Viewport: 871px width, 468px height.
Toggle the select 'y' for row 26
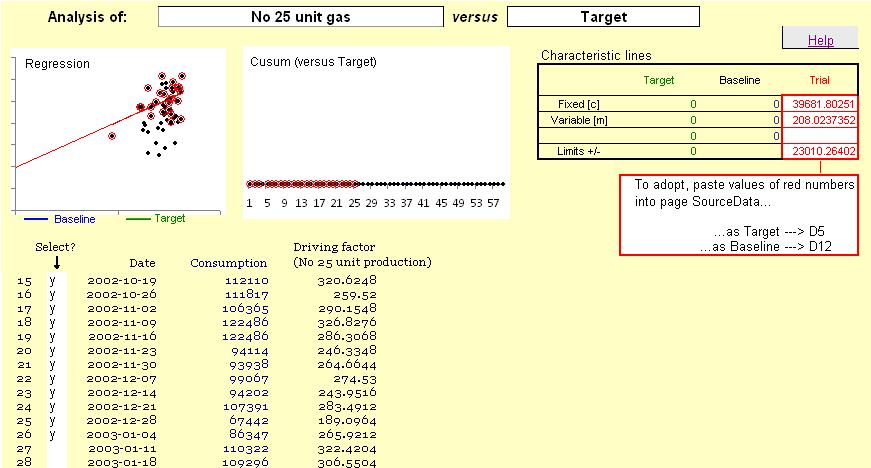(x=53, y=435)
